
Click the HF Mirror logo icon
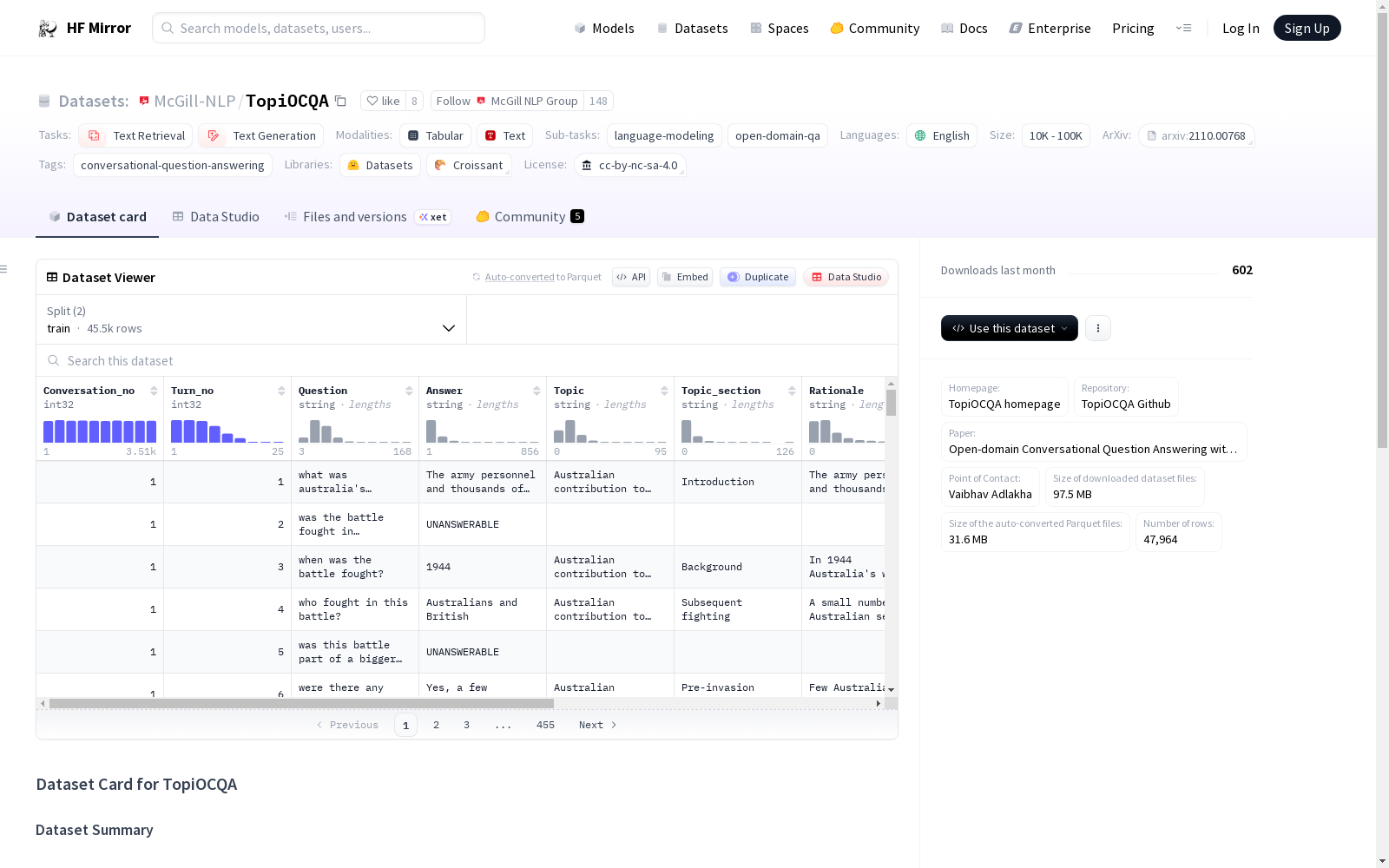click(48, 29)
